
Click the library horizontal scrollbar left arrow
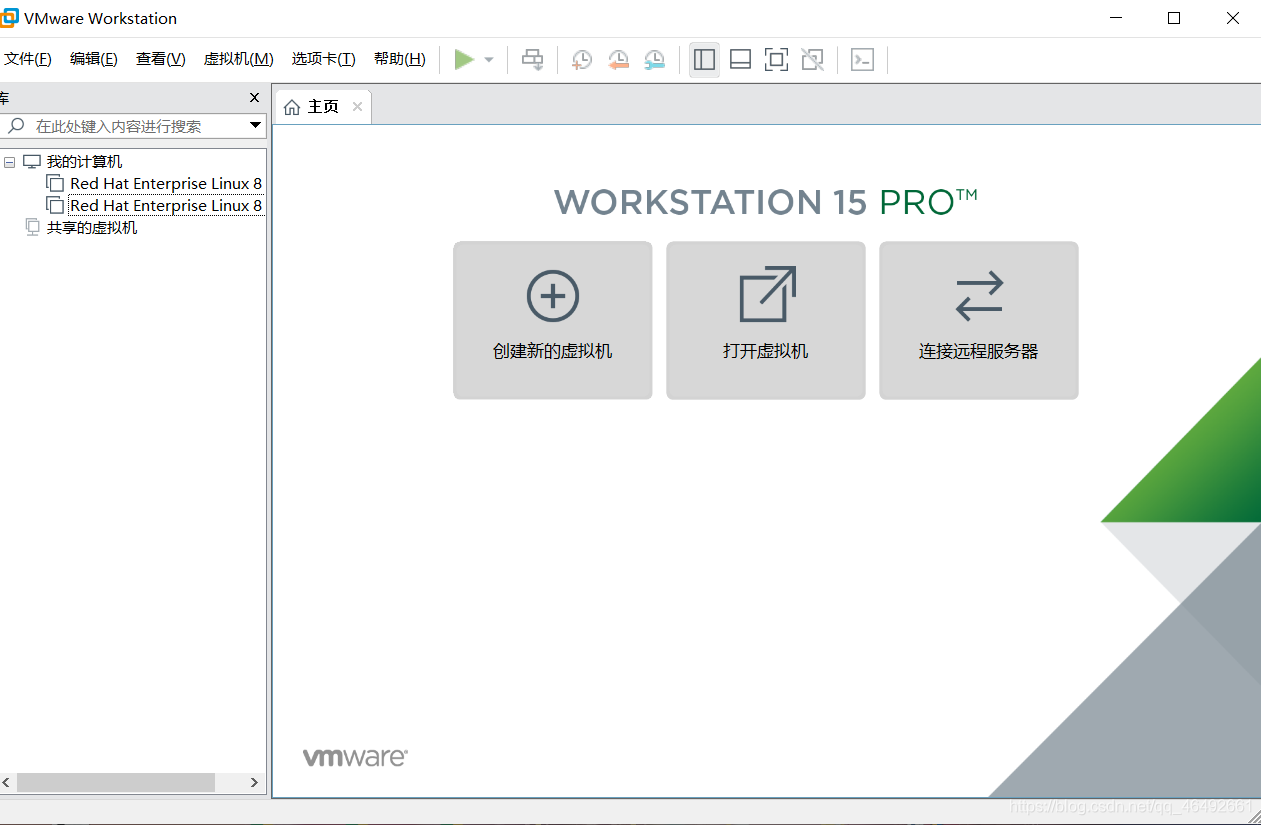coord(7,782)
